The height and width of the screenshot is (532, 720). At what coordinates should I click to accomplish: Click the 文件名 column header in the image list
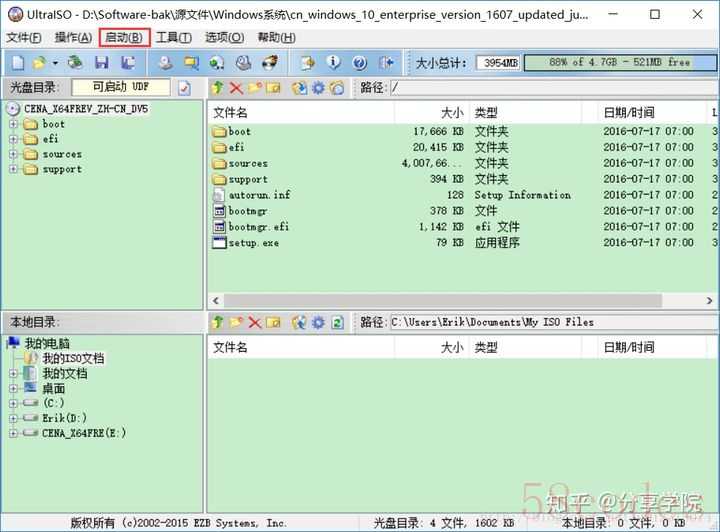tap(301, 112)
